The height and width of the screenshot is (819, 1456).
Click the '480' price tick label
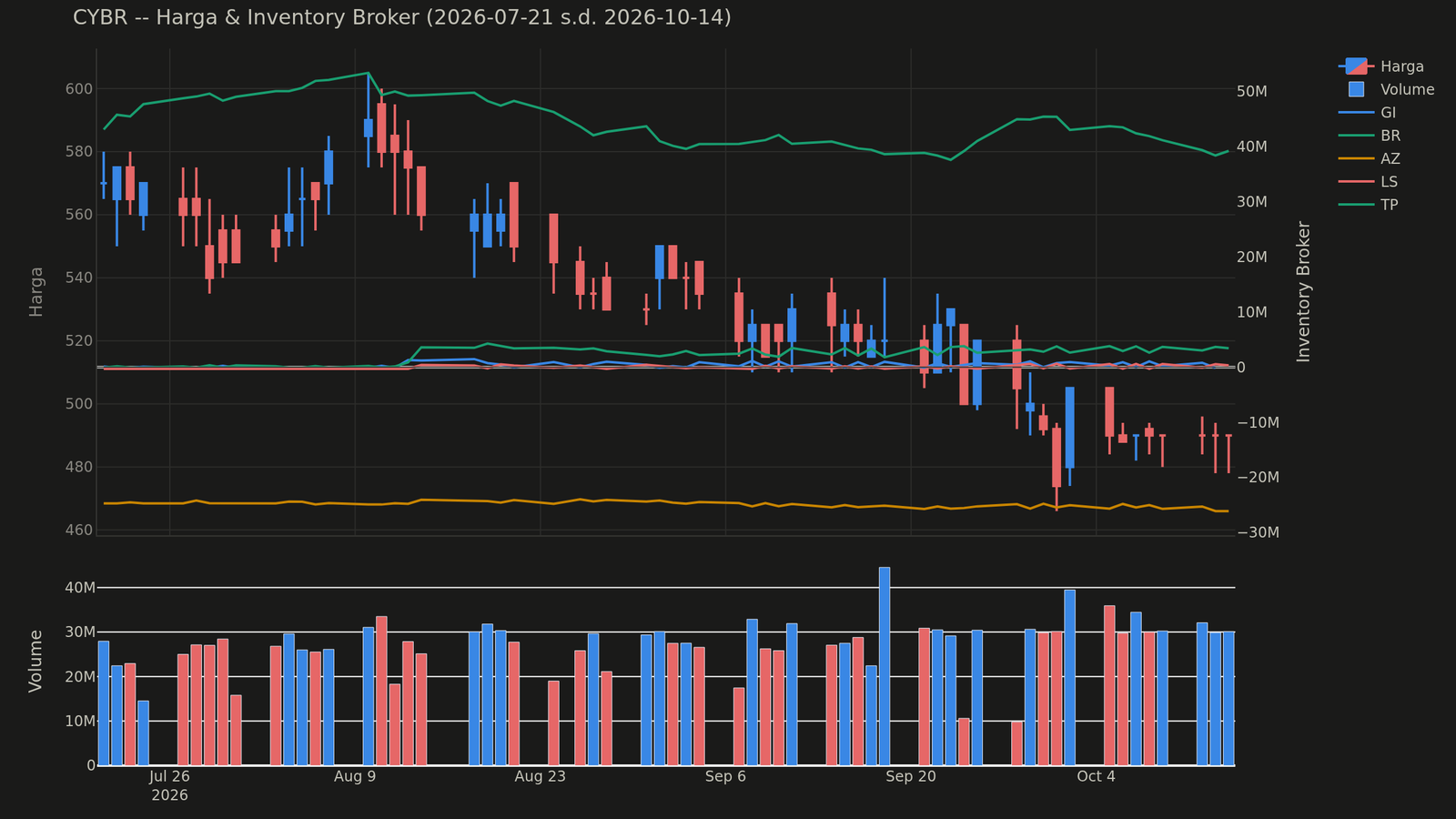79,467
